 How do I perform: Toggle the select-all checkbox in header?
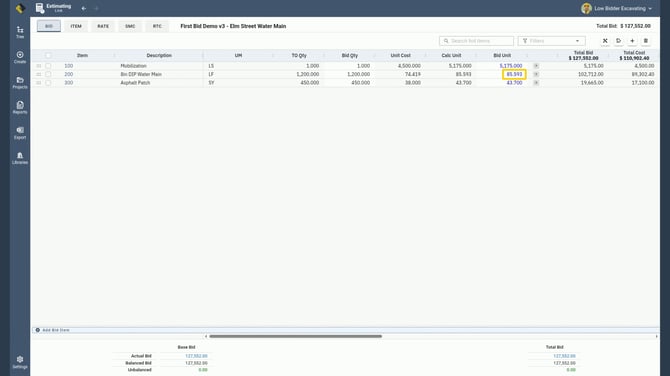[x=48, y=56]
